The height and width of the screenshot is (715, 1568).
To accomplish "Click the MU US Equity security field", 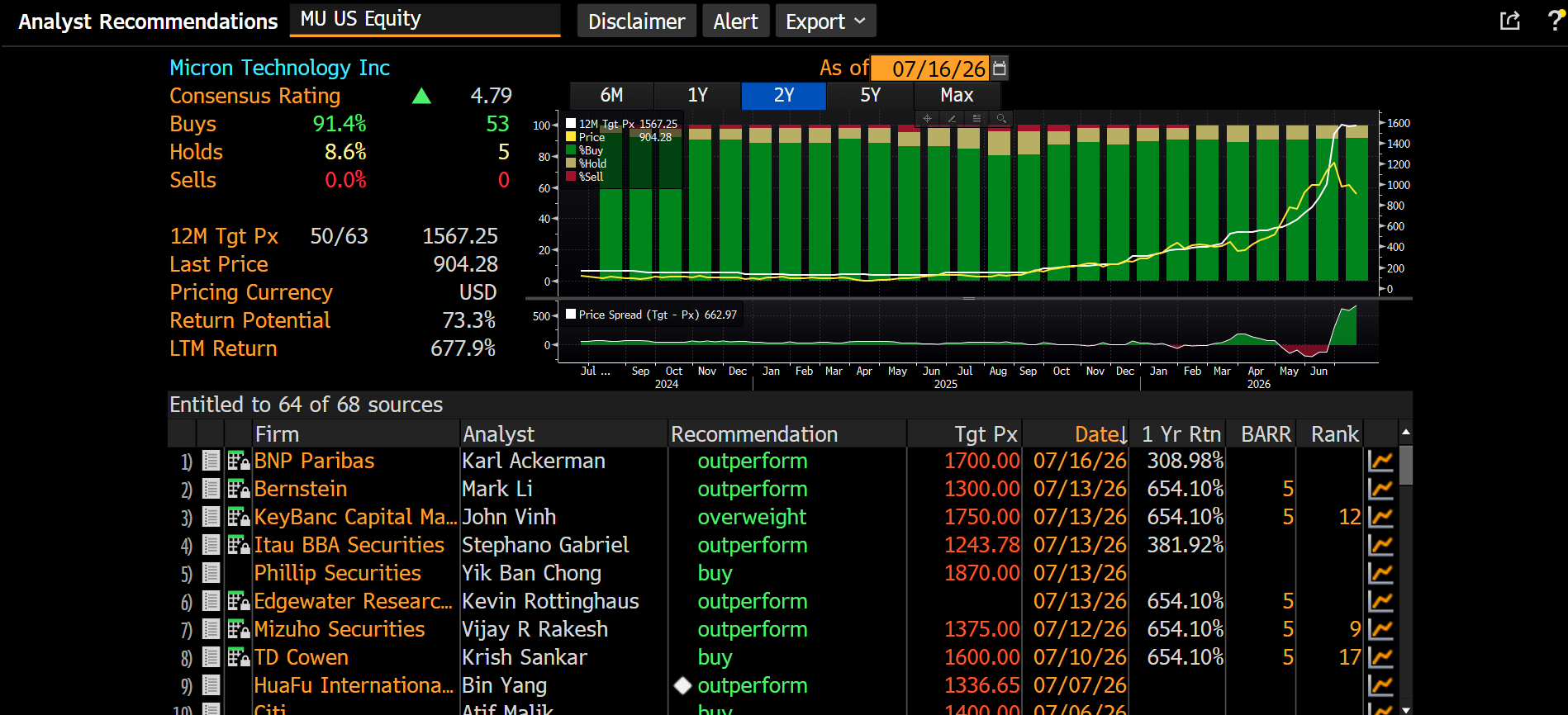I will 425,20.
